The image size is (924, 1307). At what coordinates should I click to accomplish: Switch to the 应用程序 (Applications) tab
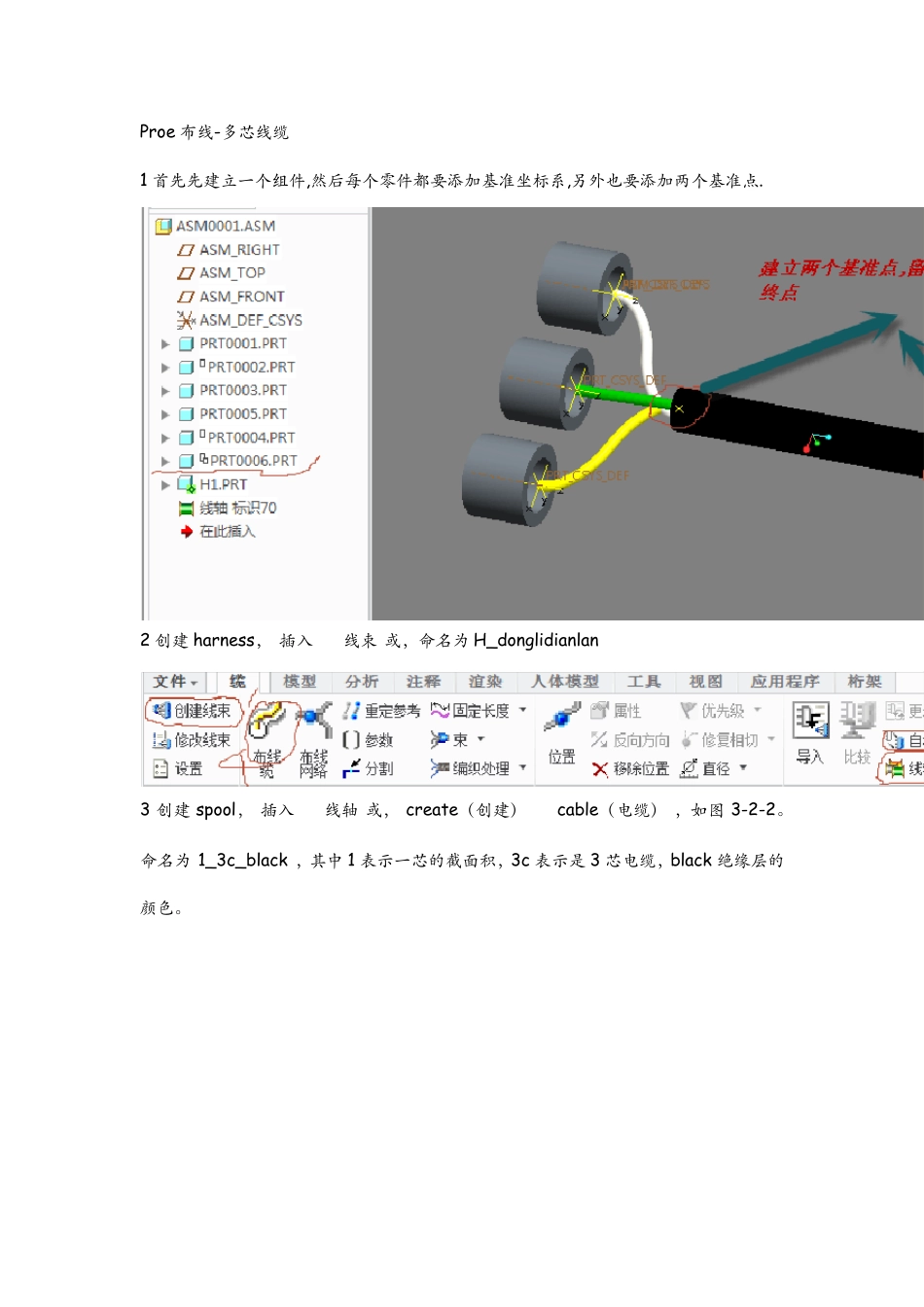click(785, 682)
